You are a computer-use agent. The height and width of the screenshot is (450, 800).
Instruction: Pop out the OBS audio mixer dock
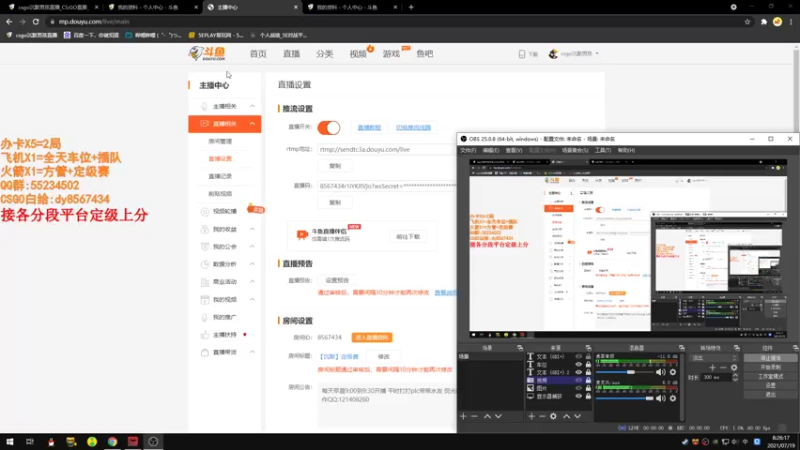pyautogui.click(x=682, y=348)
